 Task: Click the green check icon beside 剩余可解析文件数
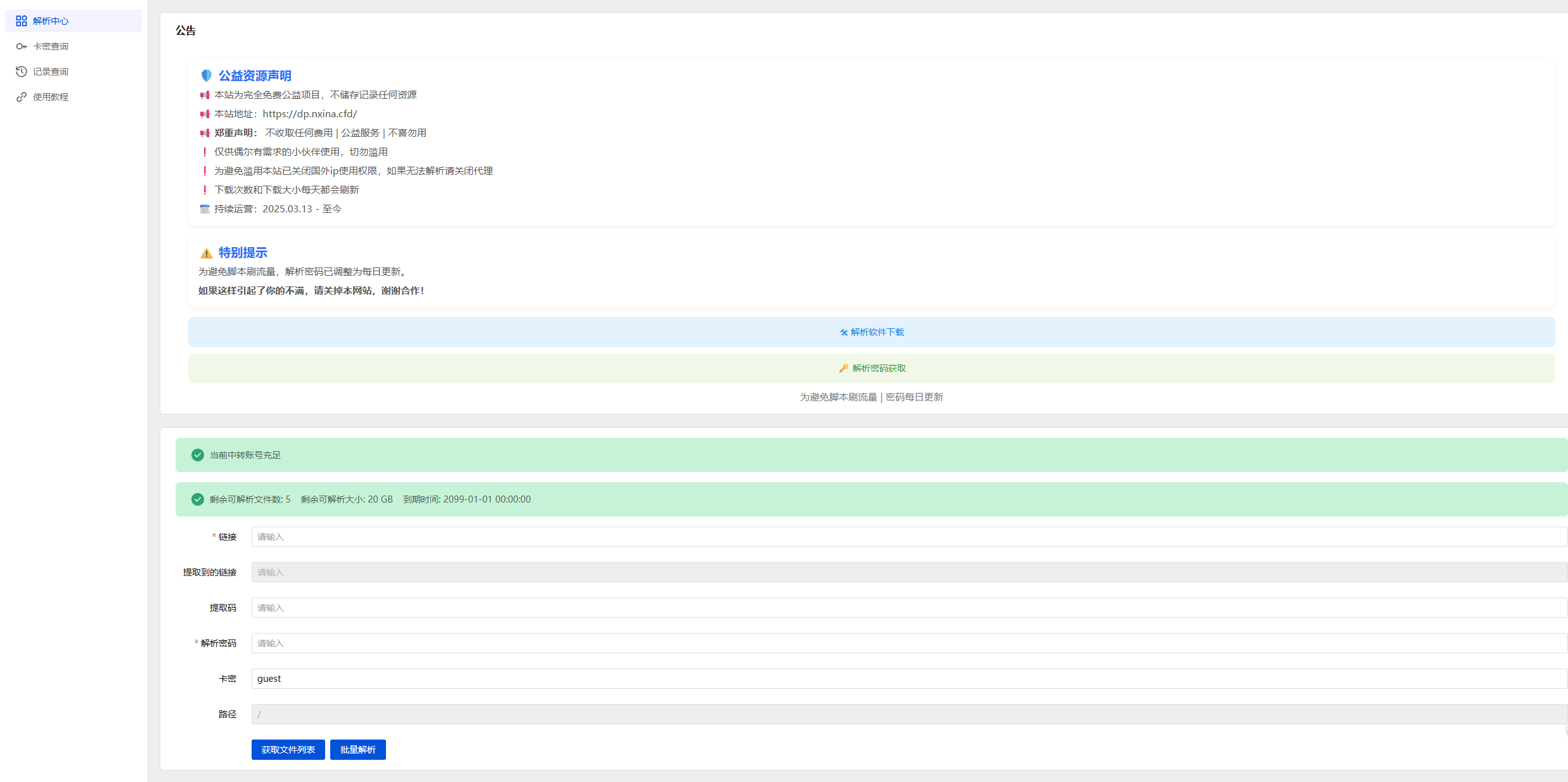pyautogui.click(x=198, y=499)
